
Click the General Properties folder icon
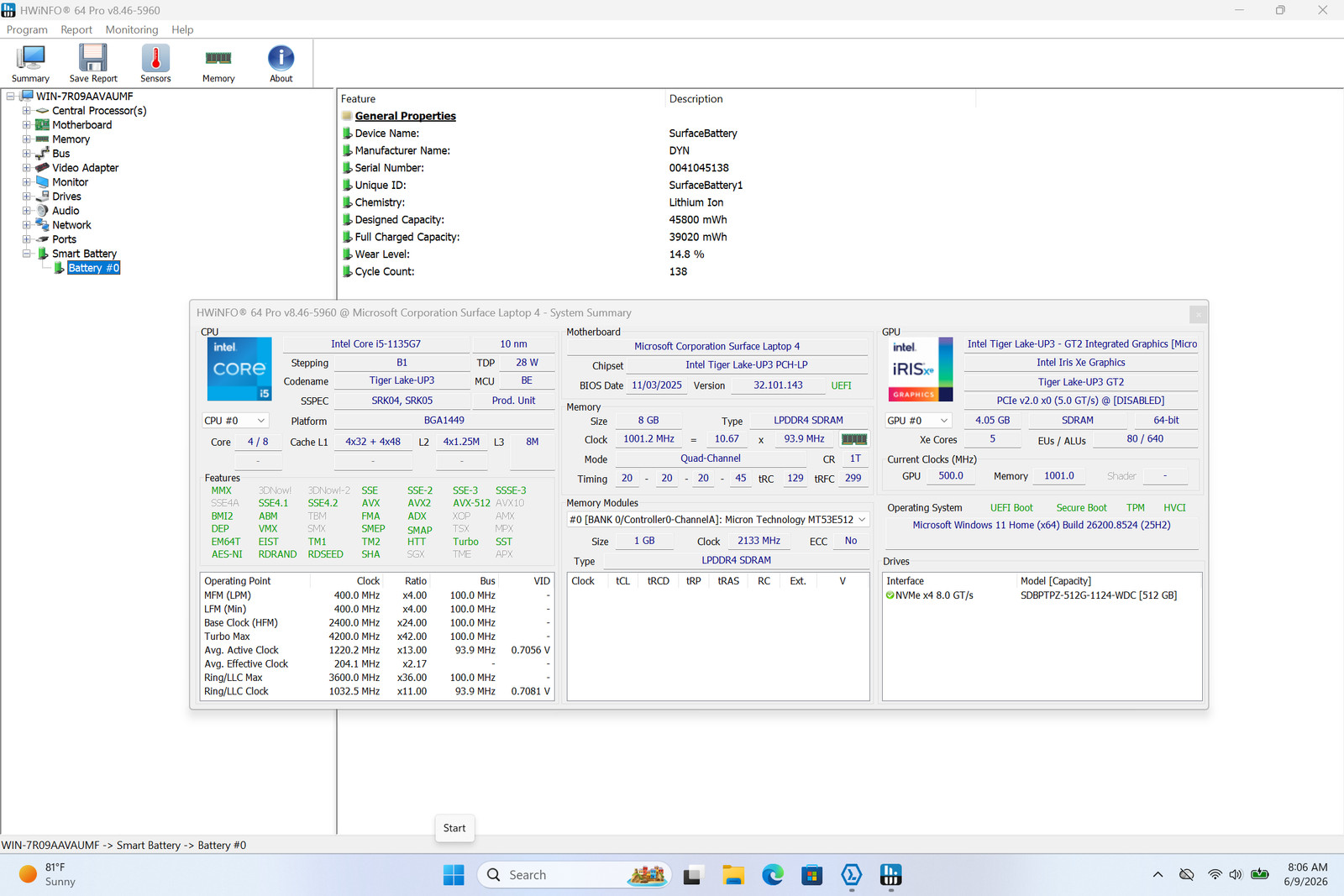[x=347, y=116]
